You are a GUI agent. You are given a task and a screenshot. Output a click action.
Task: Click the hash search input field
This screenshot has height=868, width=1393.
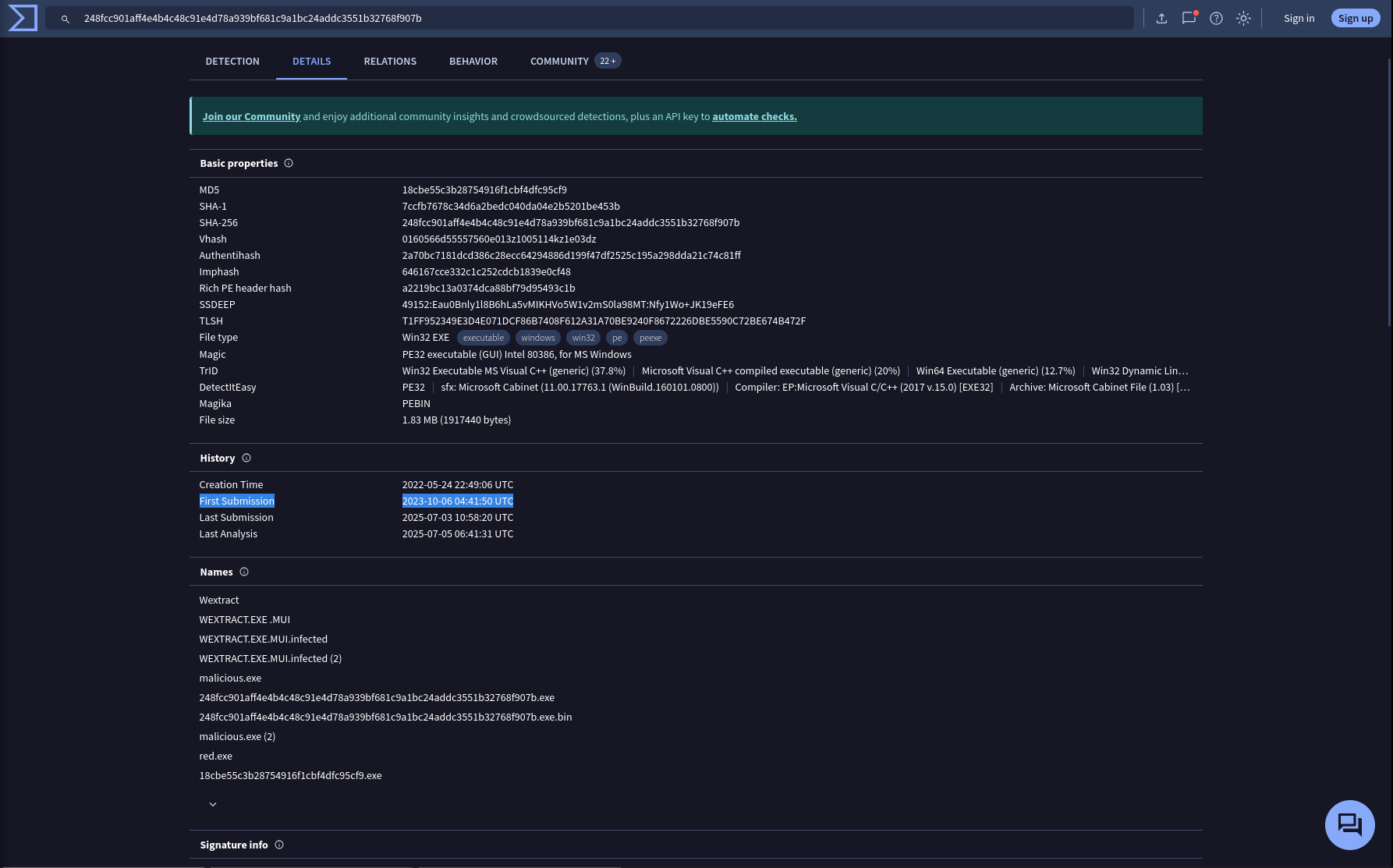(589, 18)
